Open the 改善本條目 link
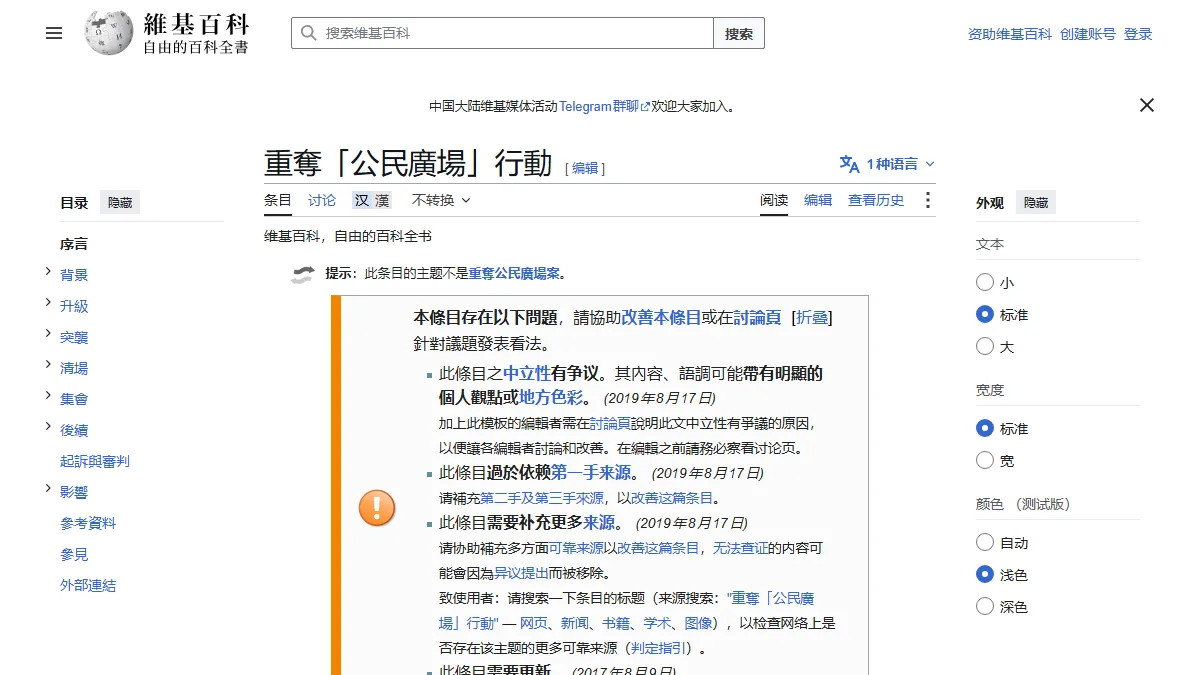 pyautogui.click(x=661, y=318)
